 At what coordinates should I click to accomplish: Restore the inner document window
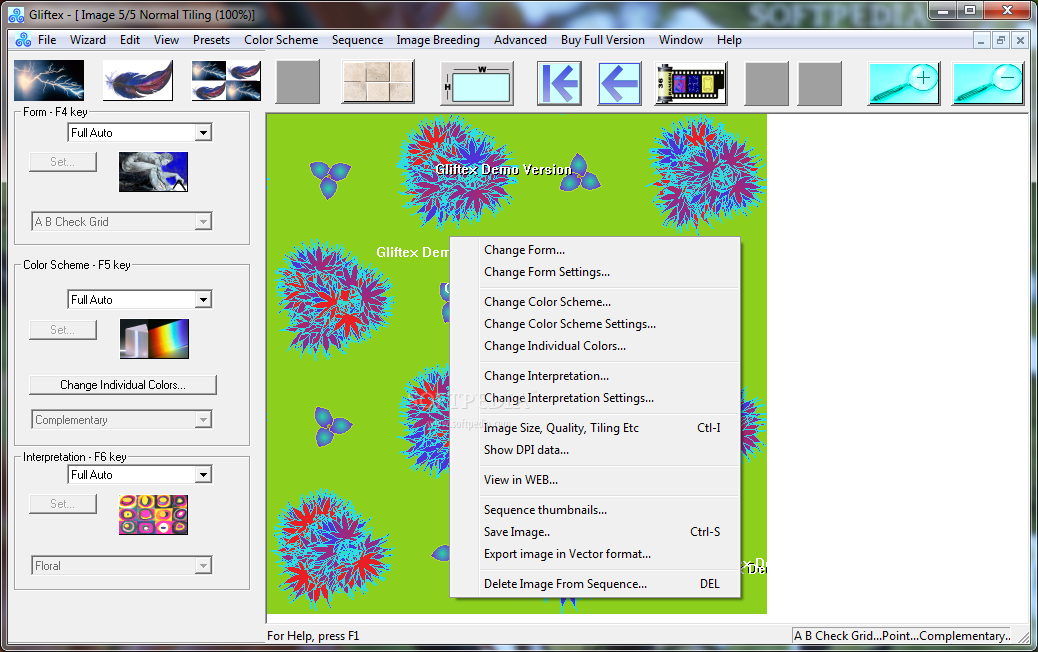(1001, 40)
